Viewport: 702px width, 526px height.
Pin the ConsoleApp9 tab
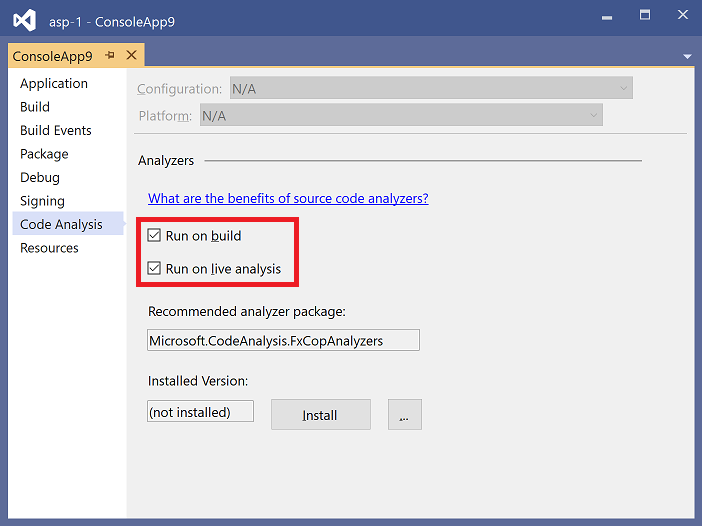[110, 56]
